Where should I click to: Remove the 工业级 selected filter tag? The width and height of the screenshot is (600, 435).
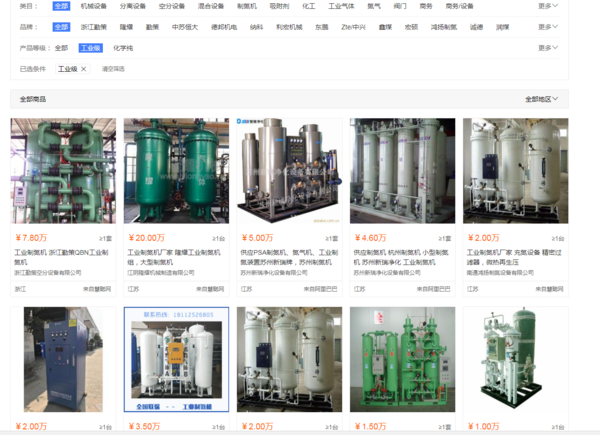pyautogui.click(x=67, y=69)
